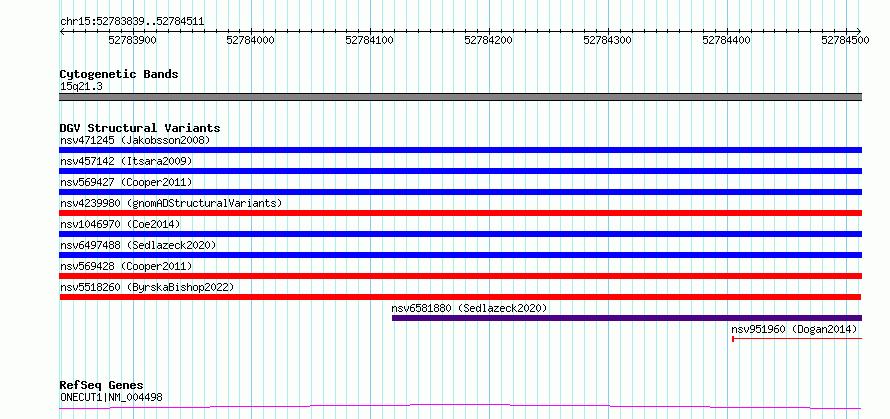Click the DGV Structural Variants track title
Viewport: 890px width, 419px height.
tap(140, 128)
